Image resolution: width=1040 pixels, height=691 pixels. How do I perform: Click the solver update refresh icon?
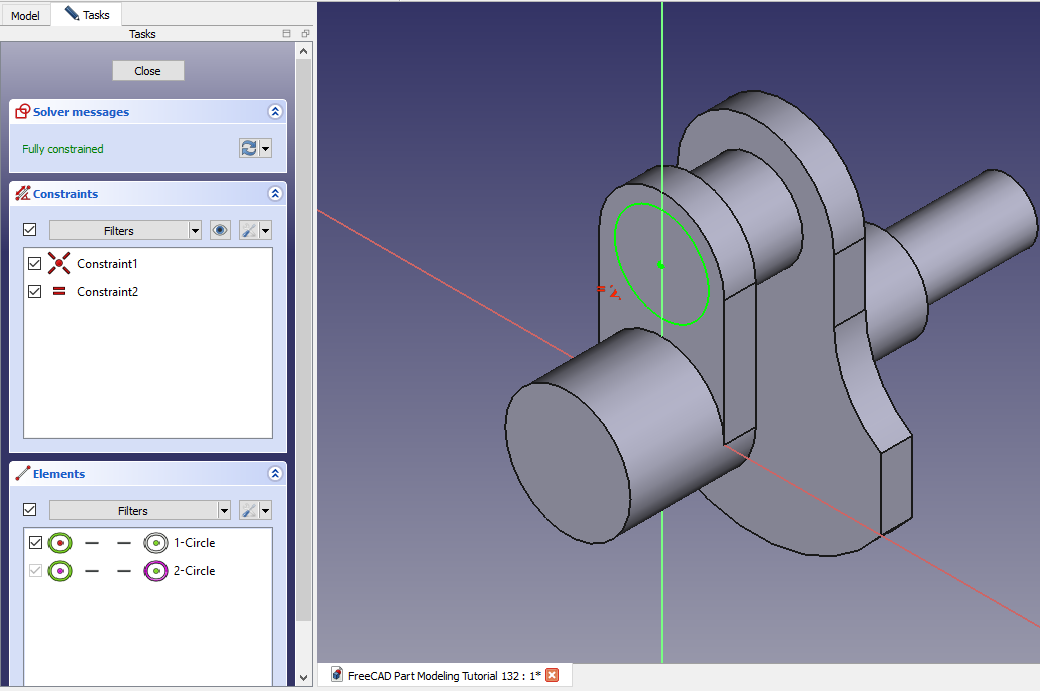point(248,149)
